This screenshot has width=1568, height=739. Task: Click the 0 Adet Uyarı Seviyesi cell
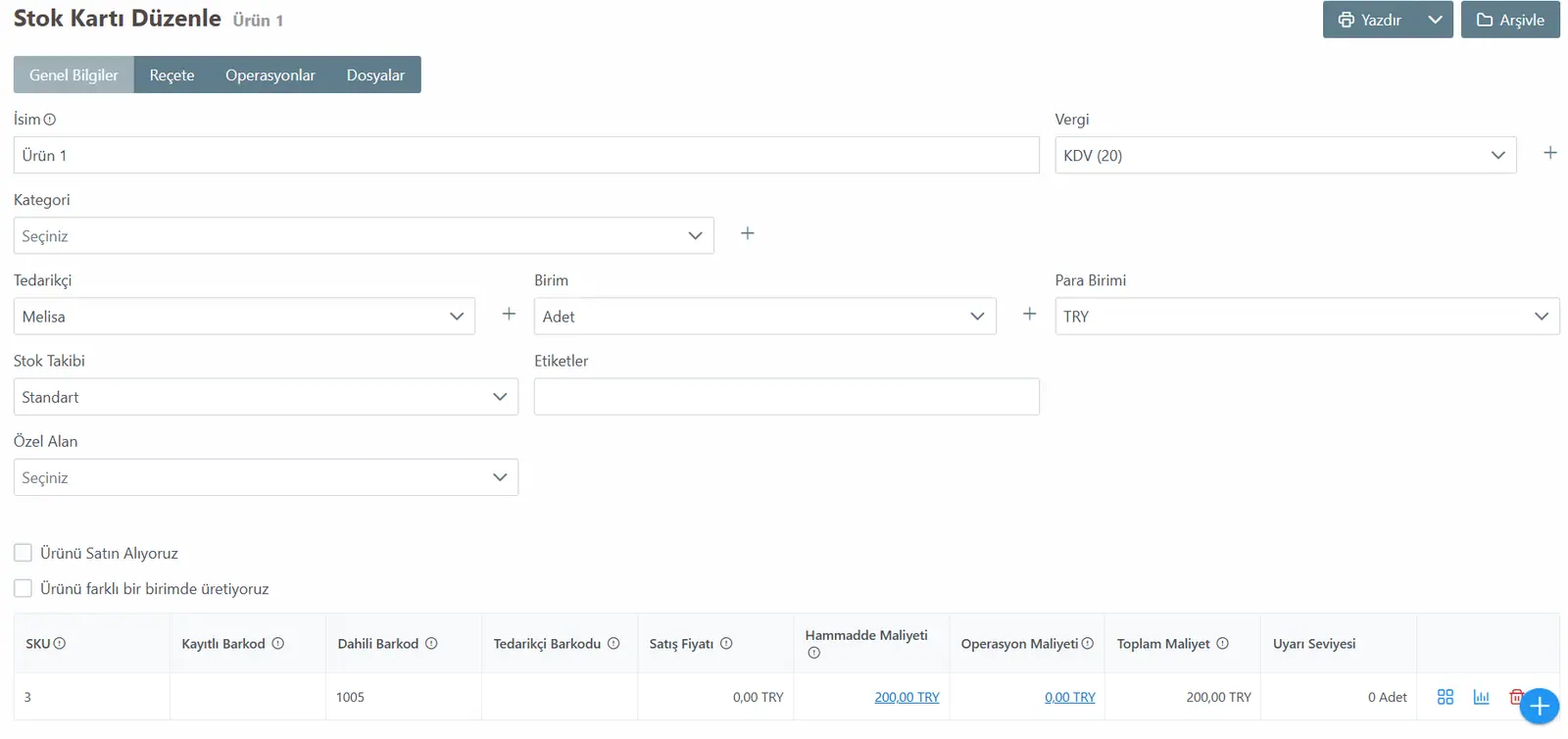tap(1338, 697)
